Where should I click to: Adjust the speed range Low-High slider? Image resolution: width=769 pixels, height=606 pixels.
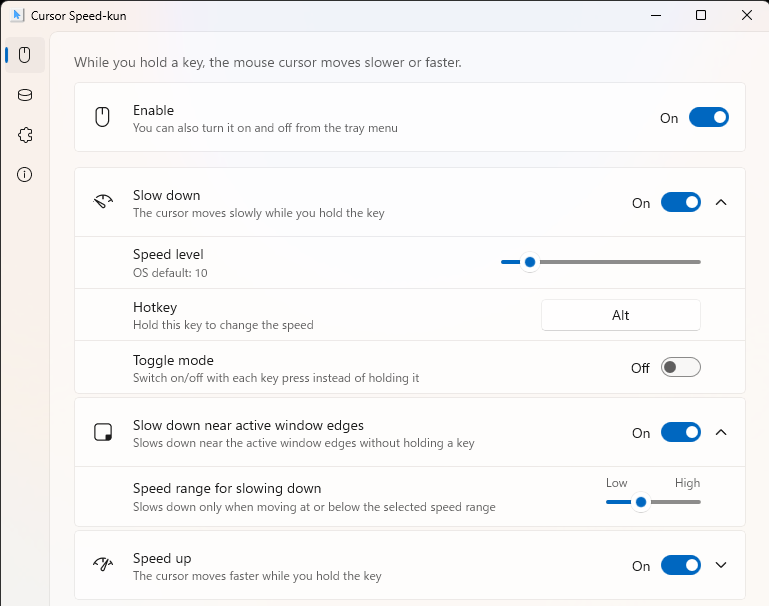(653, 502)
